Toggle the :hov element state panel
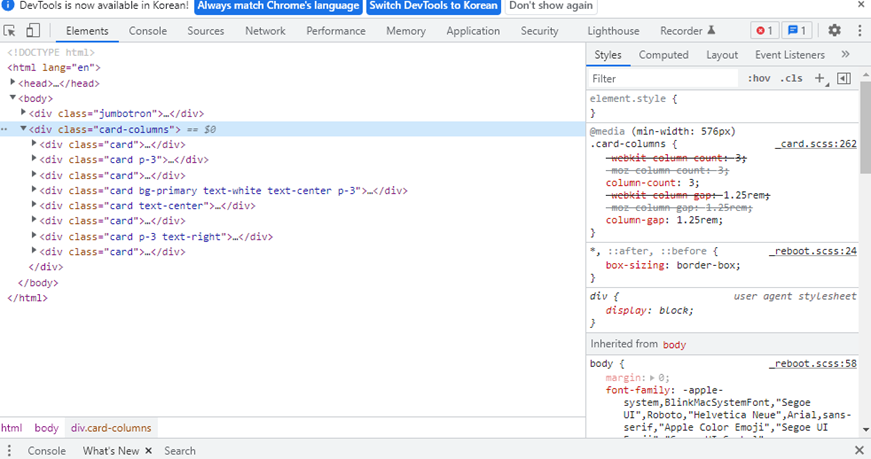This screenshot has height=459, width=871. [759, 78]
